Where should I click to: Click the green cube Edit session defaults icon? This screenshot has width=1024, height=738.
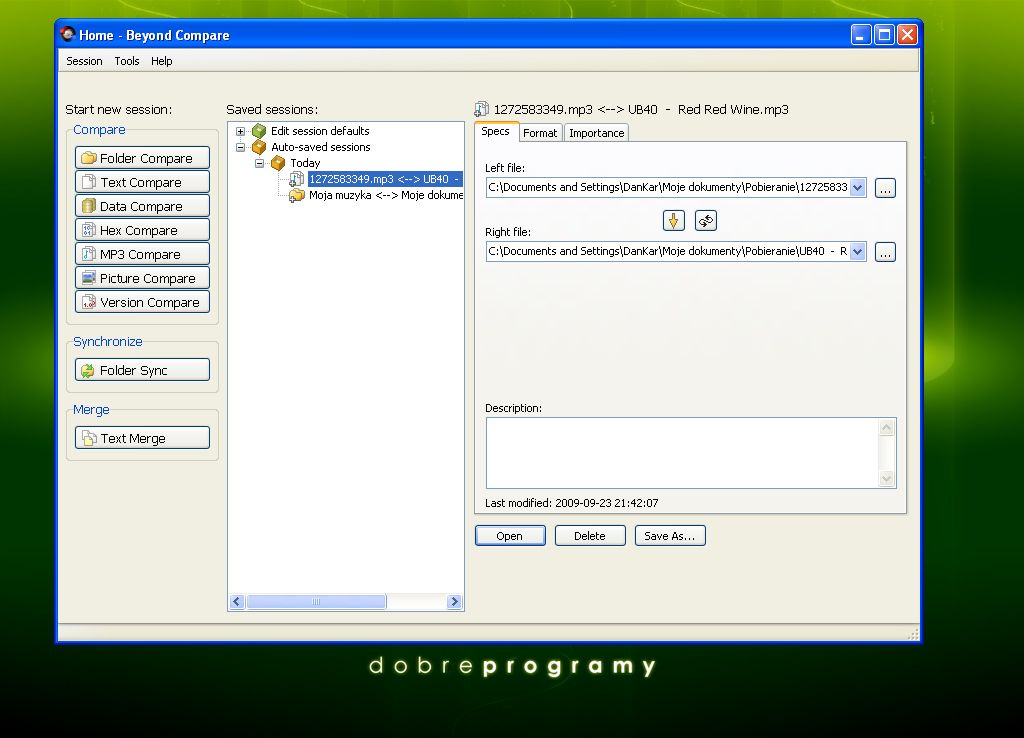259,131
